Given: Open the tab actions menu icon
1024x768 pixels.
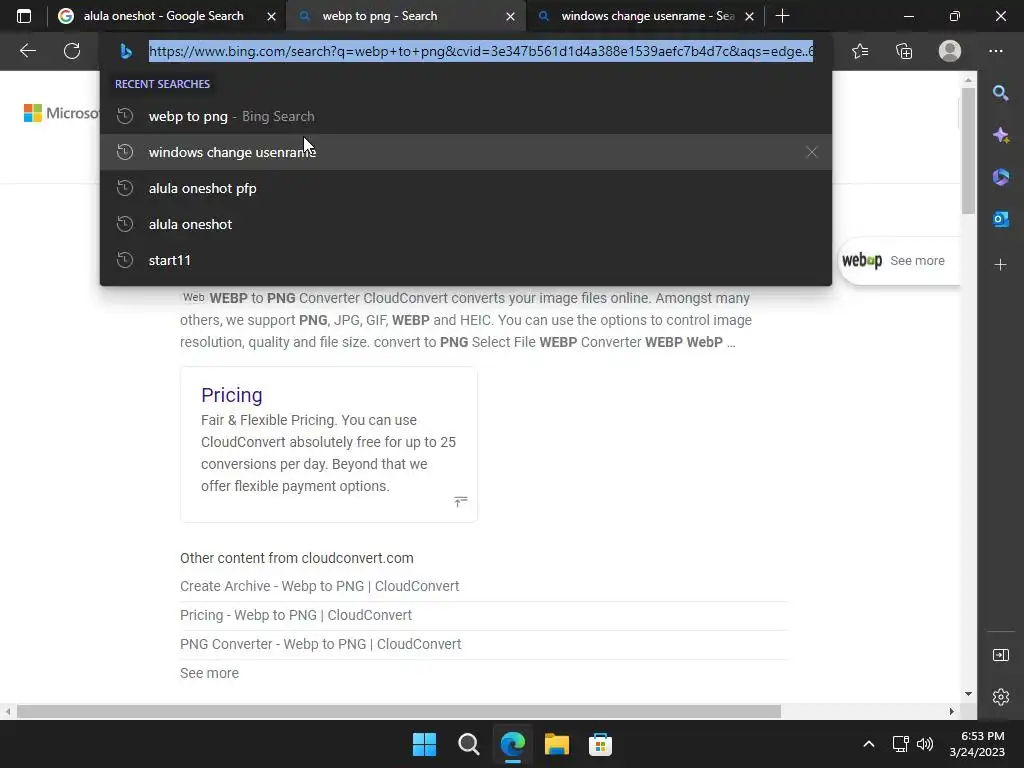Looking at the screenshot, I should coord(24,16).
